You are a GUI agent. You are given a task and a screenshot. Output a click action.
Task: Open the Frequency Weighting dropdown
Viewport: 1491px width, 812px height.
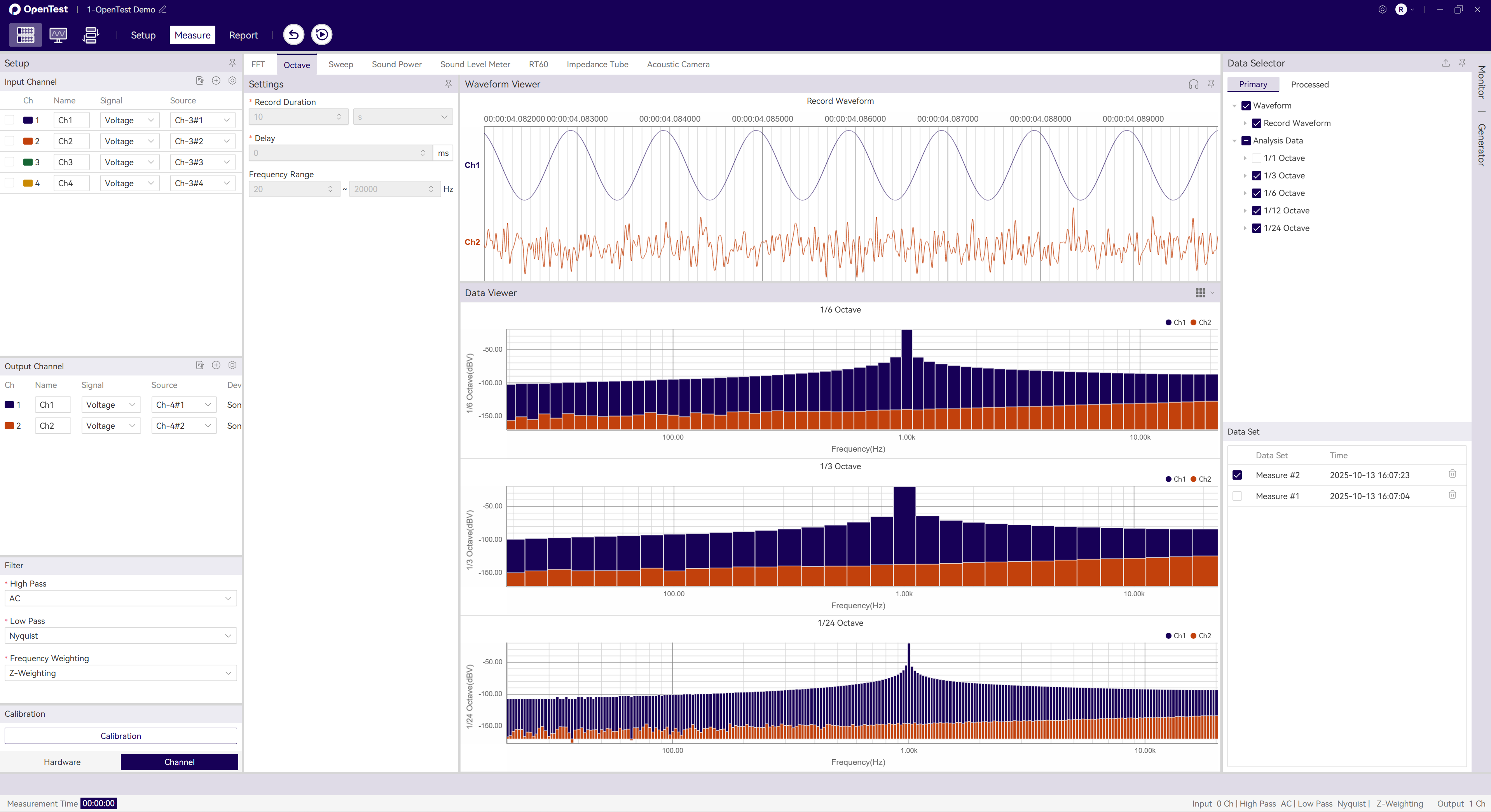click(120, 673)
